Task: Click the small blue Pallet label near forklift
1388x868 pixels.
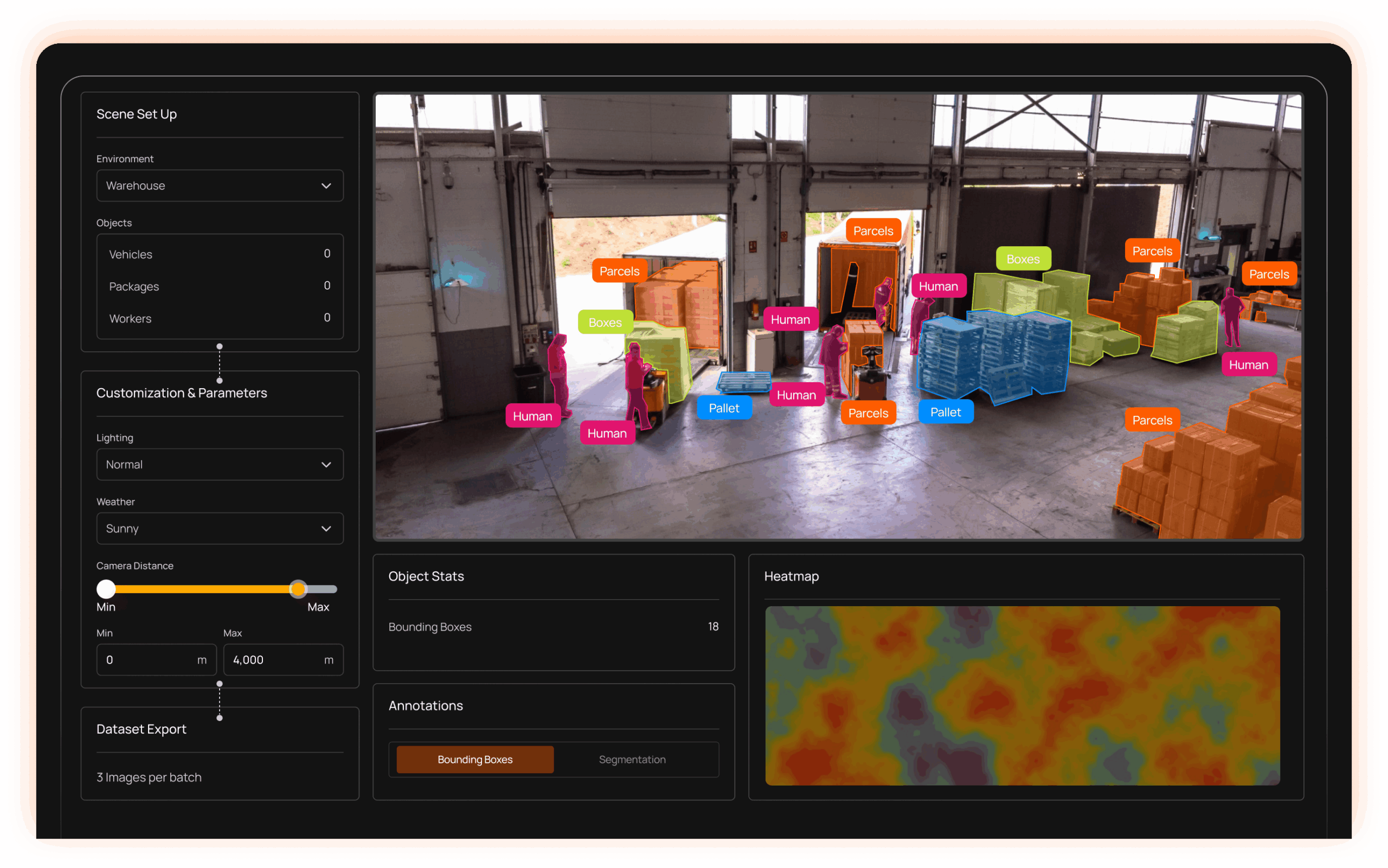Action: pos(724,408)
